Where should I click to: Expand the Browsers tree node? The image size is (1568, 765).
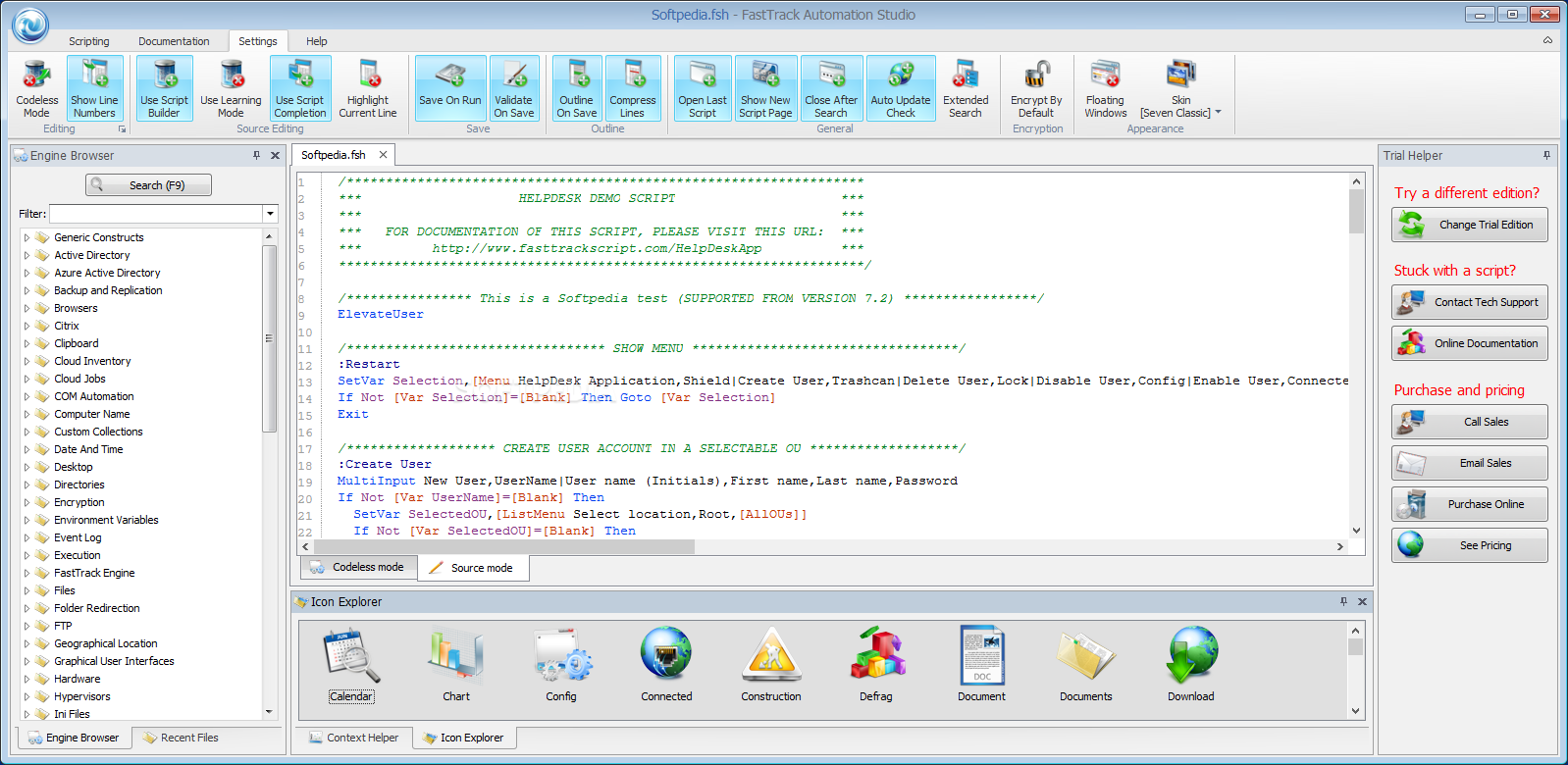26,308
